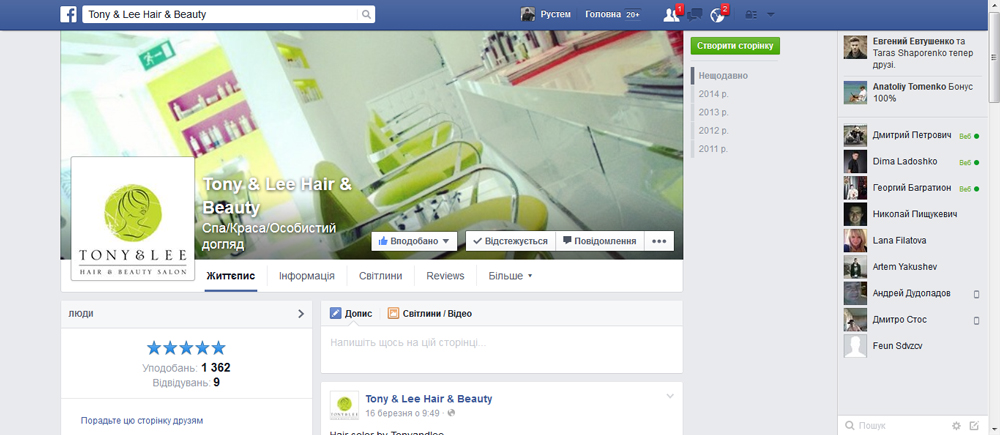Click the Уподобань 1 362 likes count
This screenshot has width=1000, height=435.
(x=186, y=368)
